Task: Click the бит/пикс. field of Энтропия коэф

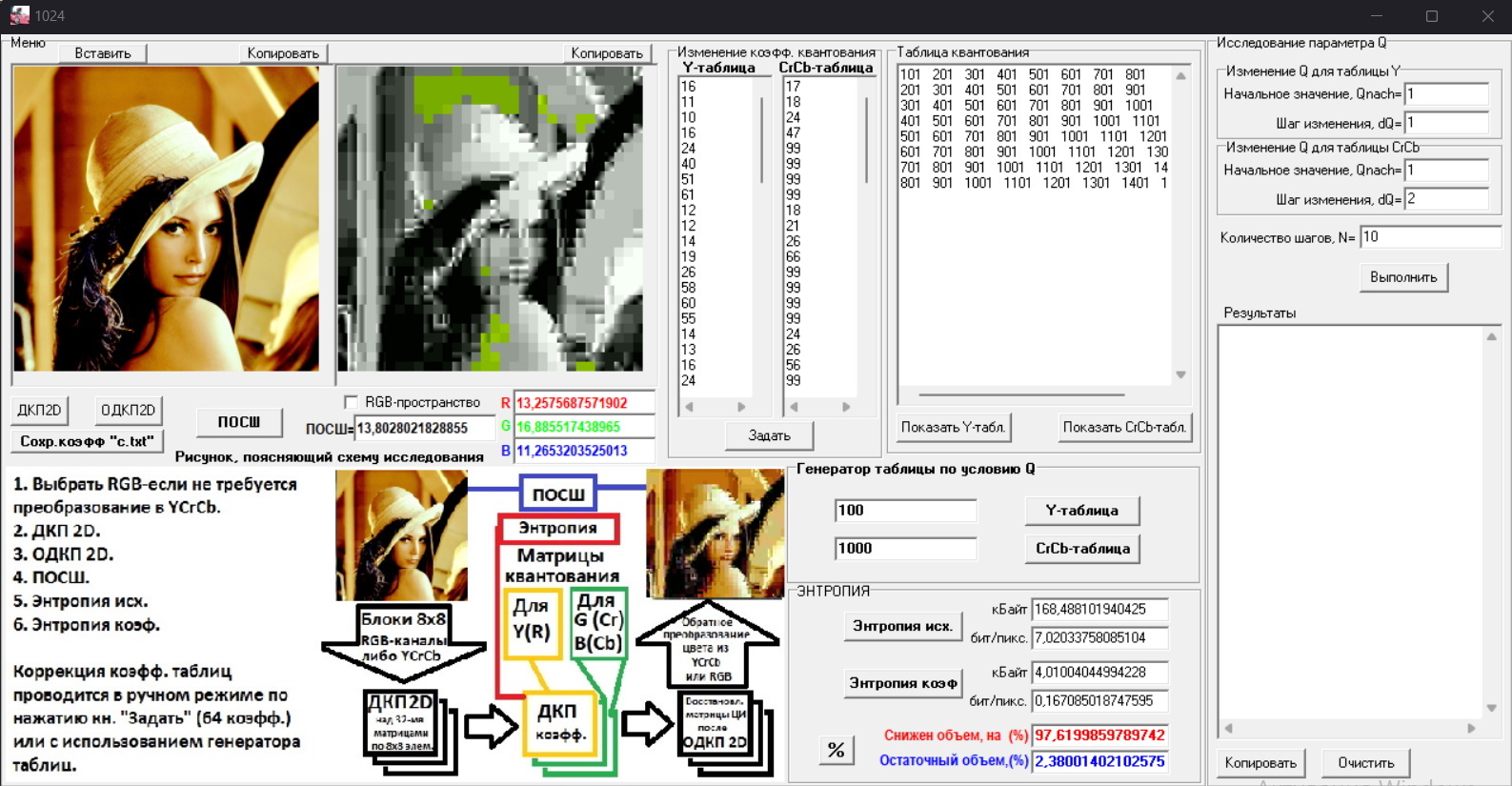Action: pyautogui.click(x=1099, y=701)
